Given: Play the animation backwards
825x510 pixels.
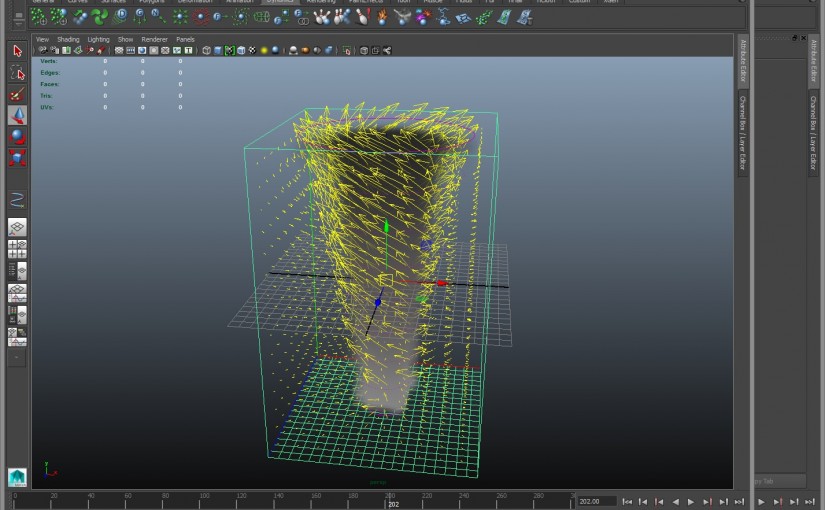Looking at the screenshot, I should [x=676, y=502].
